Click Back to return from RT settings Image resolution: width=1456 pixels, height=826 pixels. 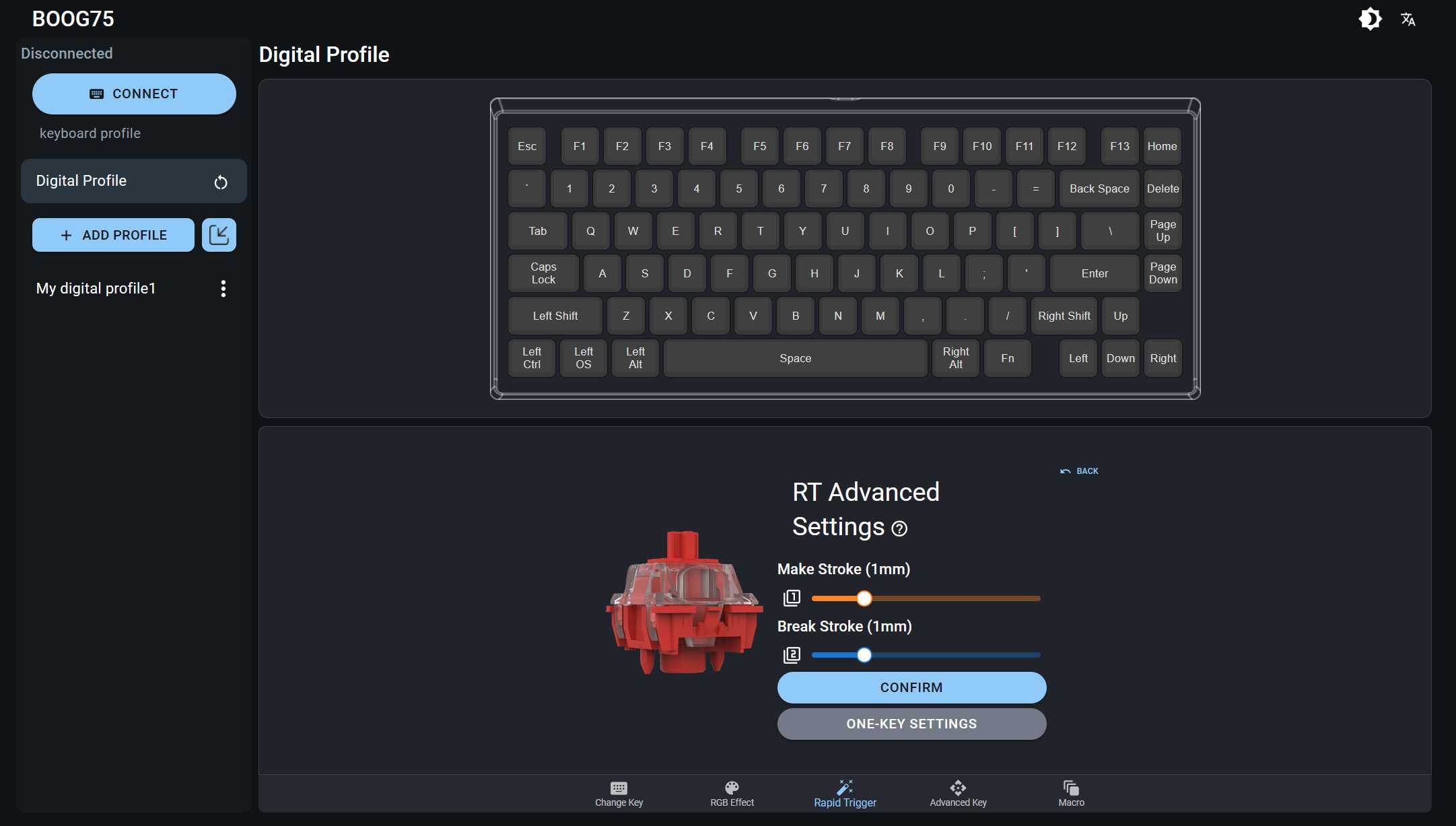tap(1079, 471)
